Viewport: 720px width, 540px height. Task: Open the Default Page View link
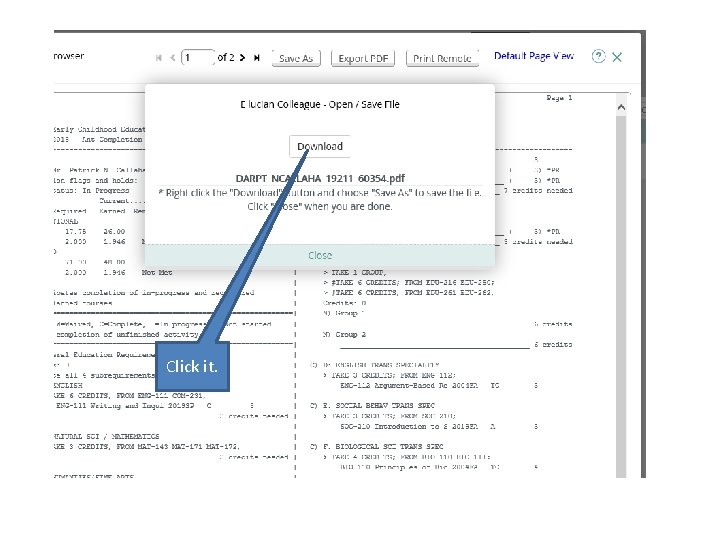click(534, 56)
